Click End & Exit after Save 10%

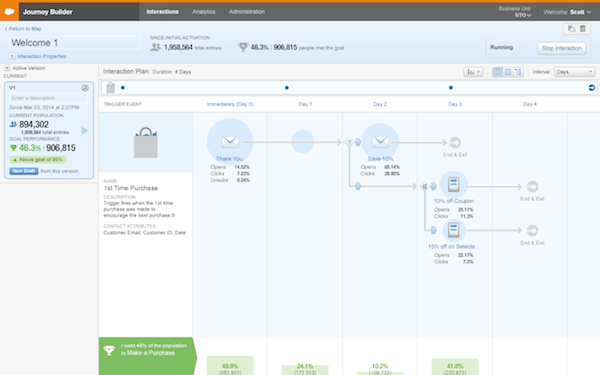pos(455,143)
